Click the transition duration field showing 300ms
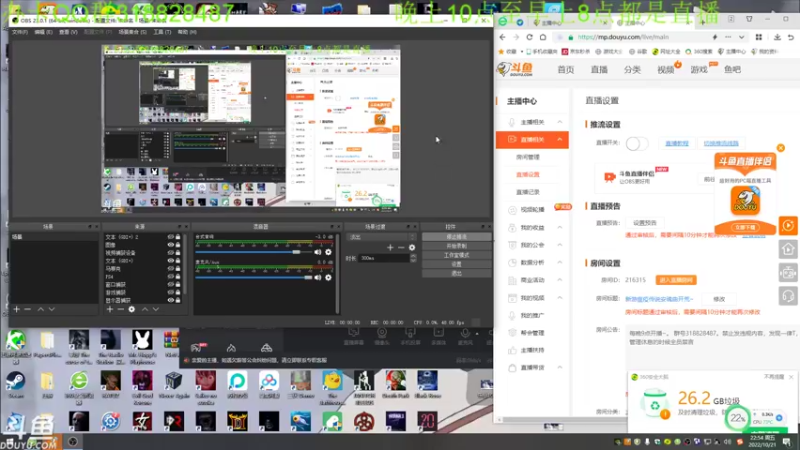 (x=385, y=258)
